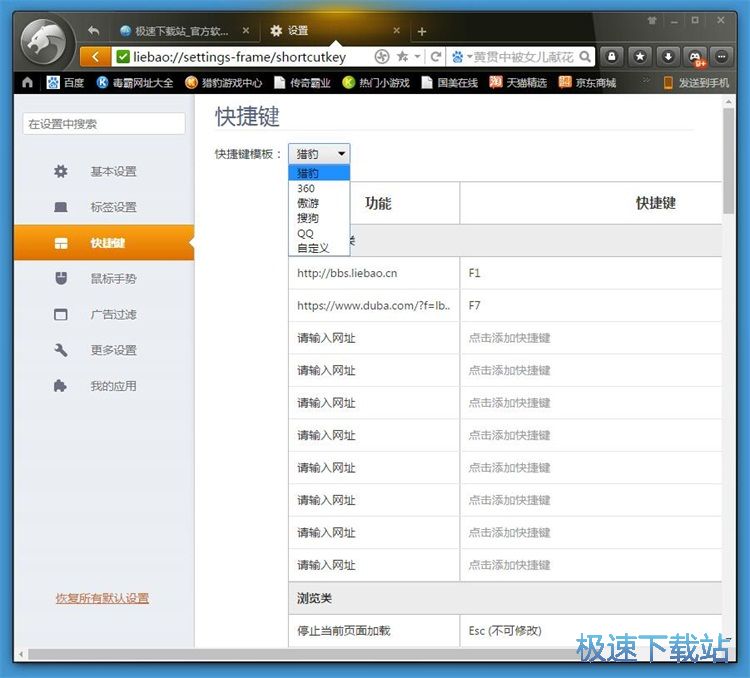Click the more options ellipsis toolbar button
This screenshot has height=678, width=750.
pos(722,57)
